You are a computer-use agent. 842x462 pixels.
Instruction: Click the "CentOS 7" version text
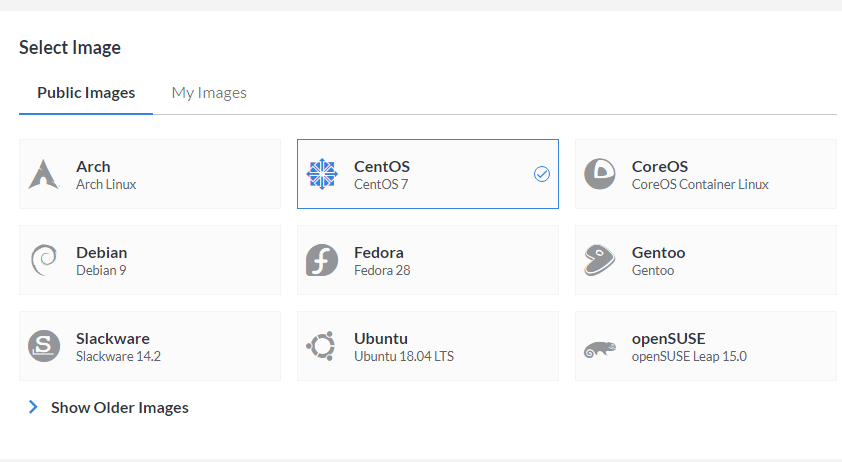[381, 184]
